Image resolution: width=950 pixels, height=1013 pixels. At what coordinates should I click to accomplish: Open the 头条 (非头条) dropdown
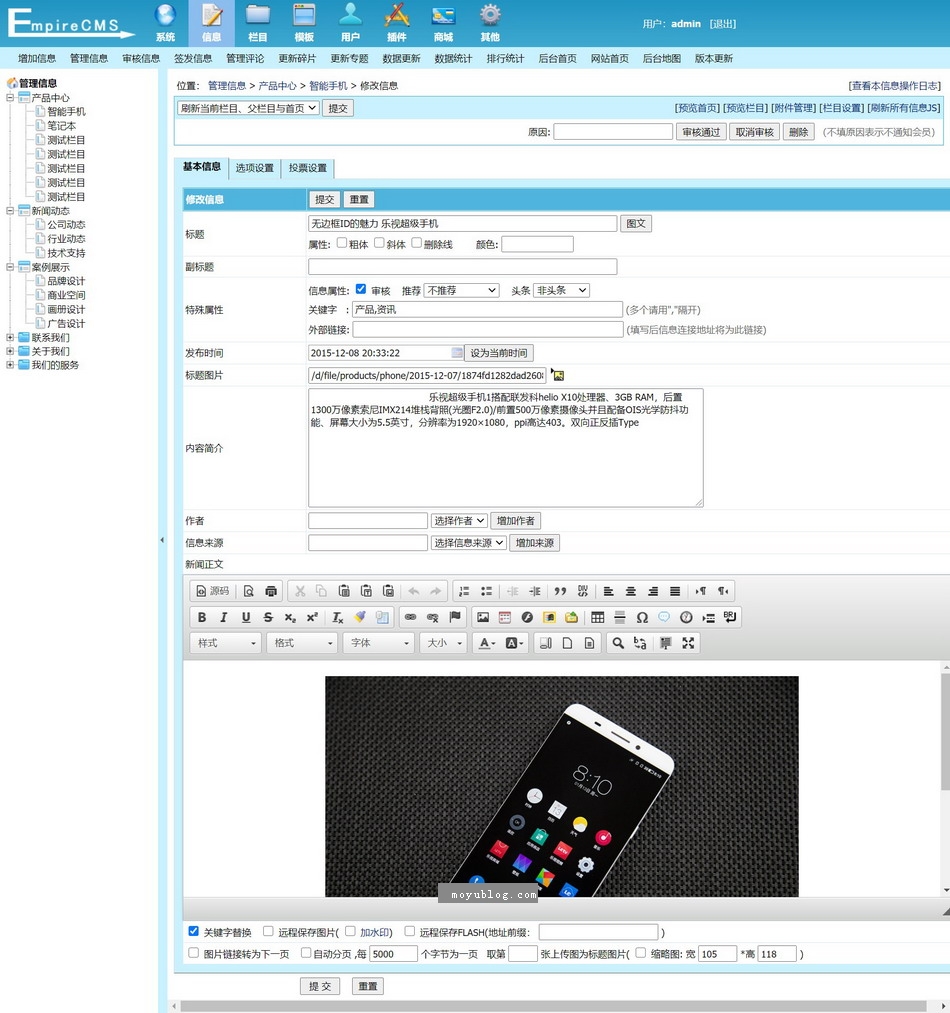tap(561, 290)
